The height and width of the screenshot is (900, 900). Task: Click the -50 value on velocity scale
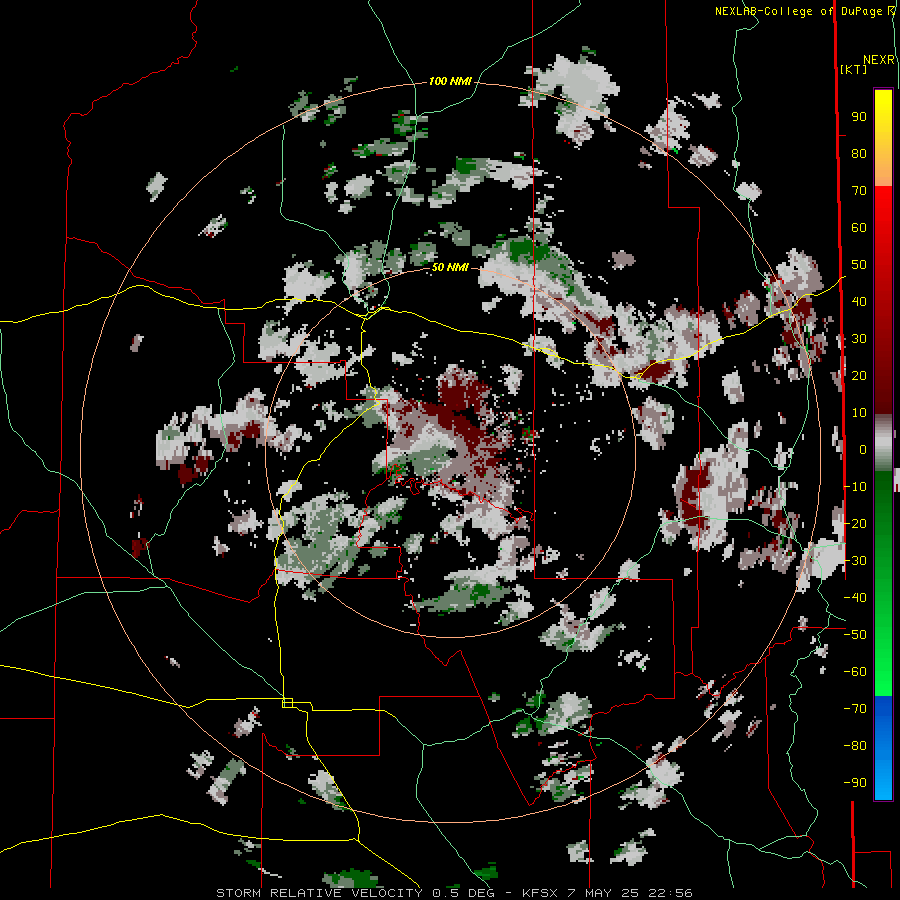click(855, 635)
